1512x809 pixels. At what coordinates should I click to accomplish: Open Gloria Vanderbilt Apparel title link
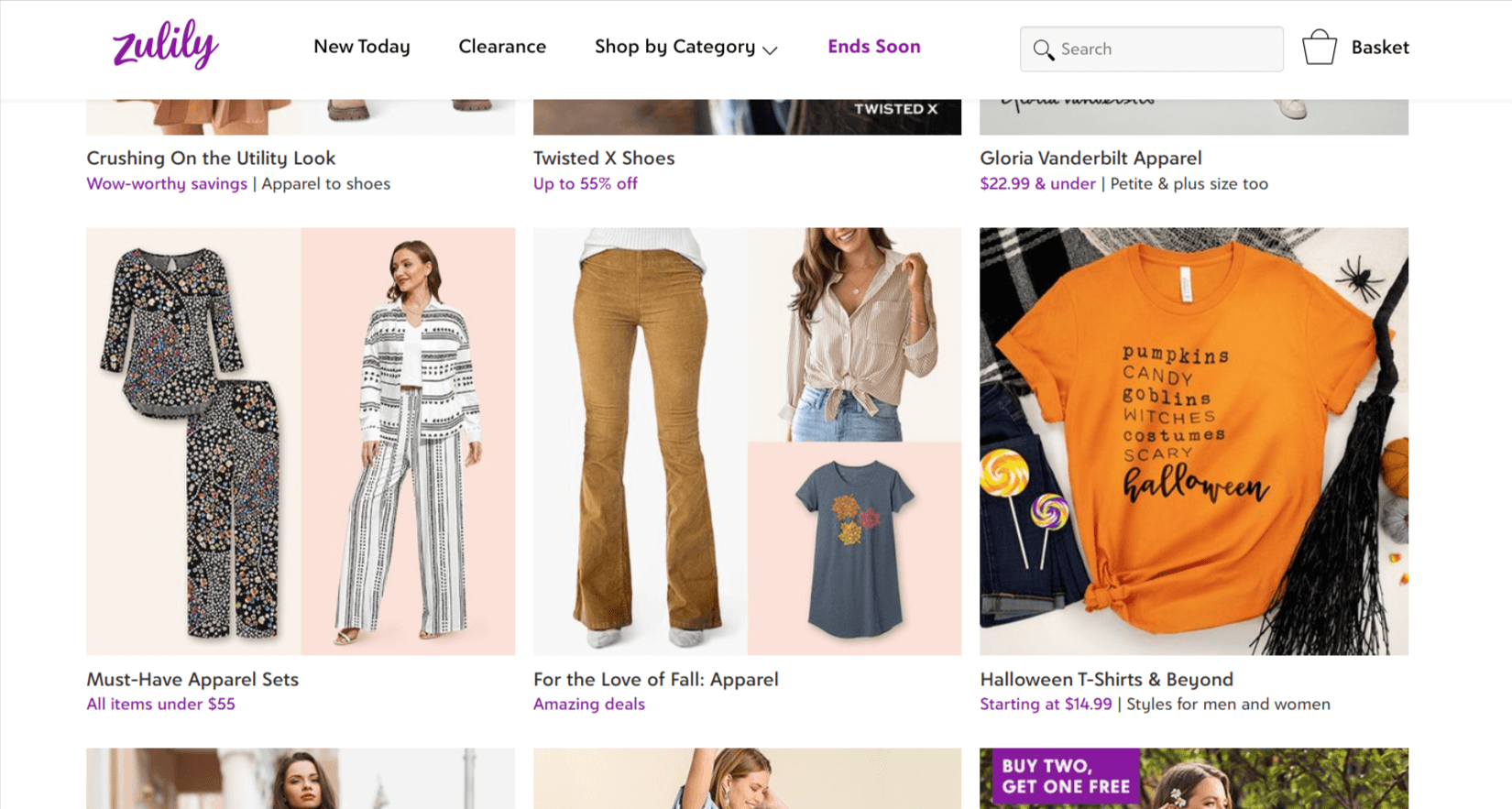(1090, 158)
